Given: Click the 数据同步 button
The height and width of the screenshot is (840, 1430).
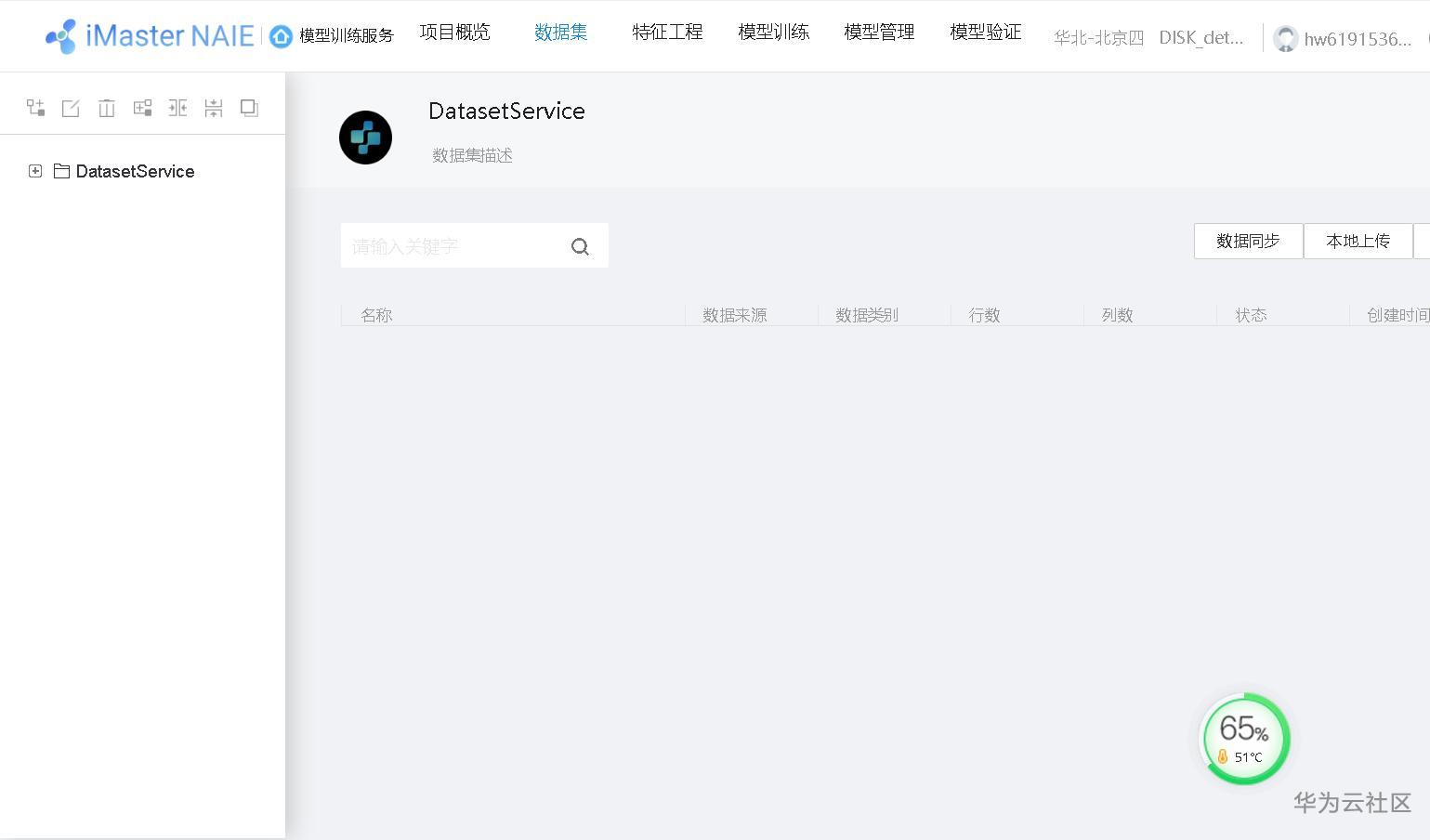Looking at the screenshot, I should pos(1248,241).
